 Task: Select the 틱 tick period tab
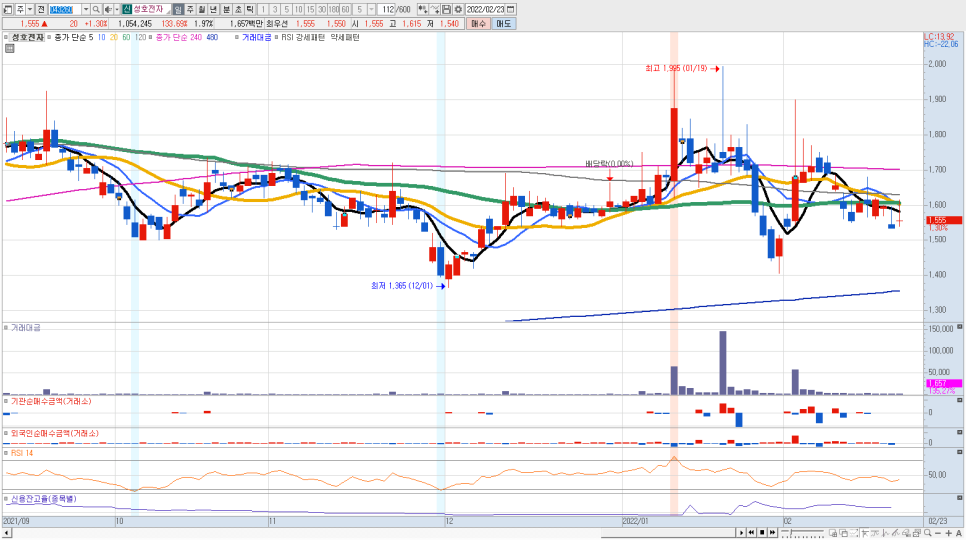coord(250,9)
